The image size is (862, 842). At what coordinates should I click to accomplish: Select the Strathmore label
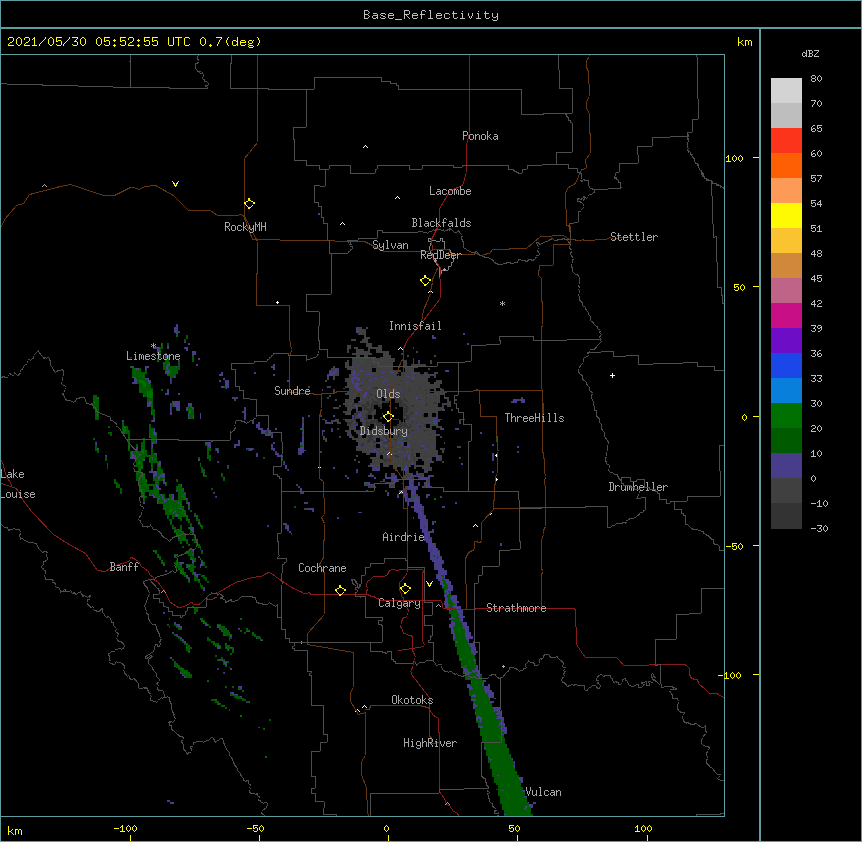(x=516, y=608)
